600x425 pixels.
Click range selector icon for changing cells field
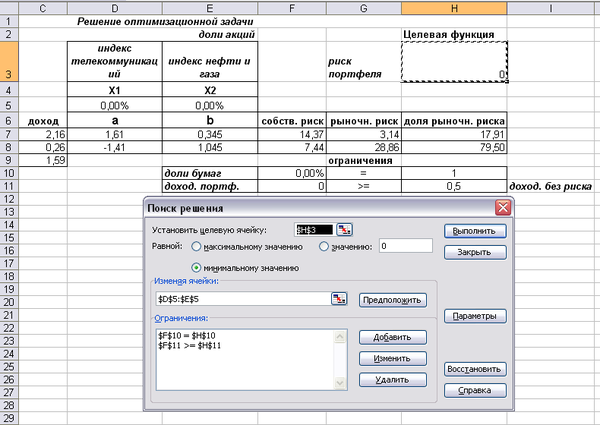tap(338, 299)
